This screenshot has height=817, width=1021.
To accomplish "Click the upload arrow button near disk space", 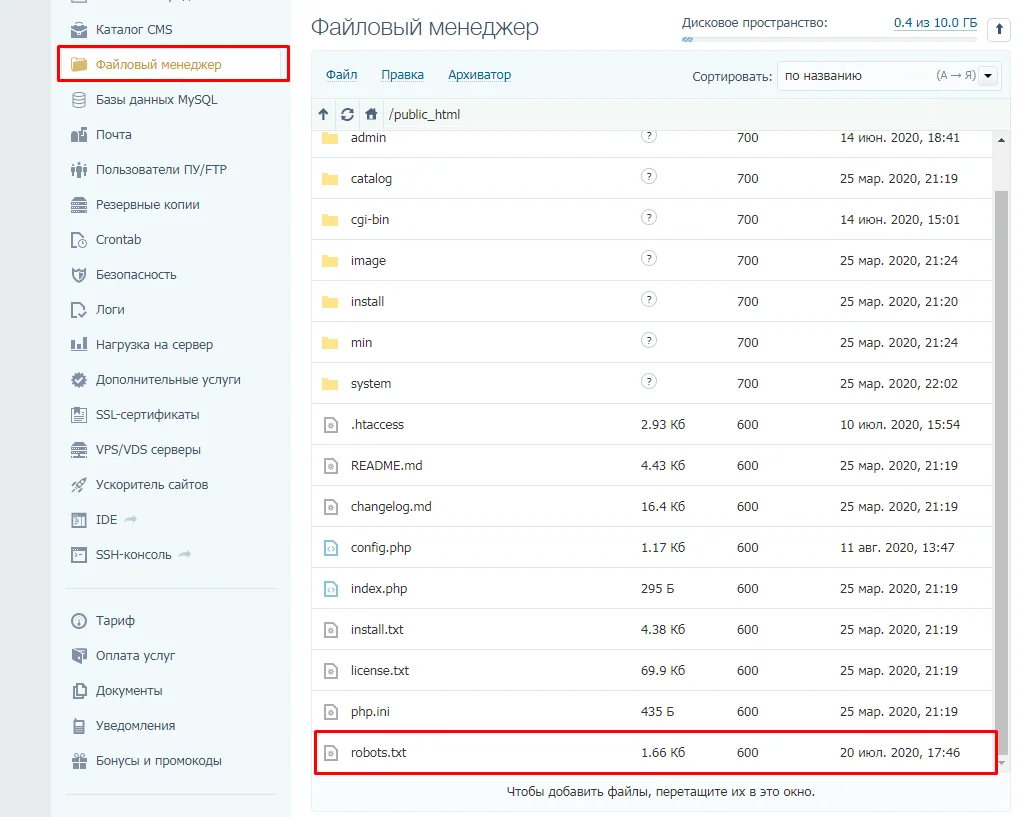I will pos(999,30).
